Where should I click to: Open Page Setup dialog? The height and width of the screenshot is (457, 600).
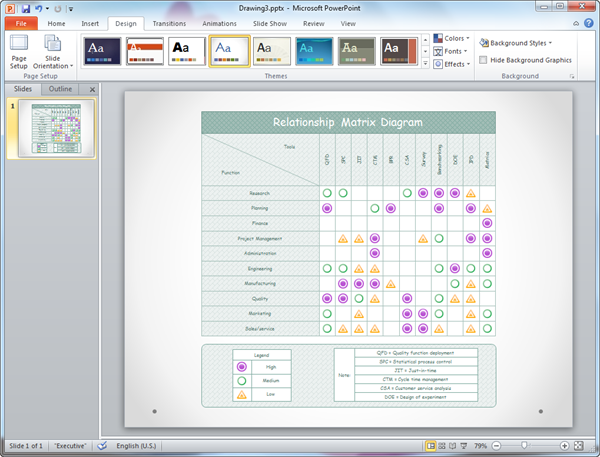tap(19, 51)
